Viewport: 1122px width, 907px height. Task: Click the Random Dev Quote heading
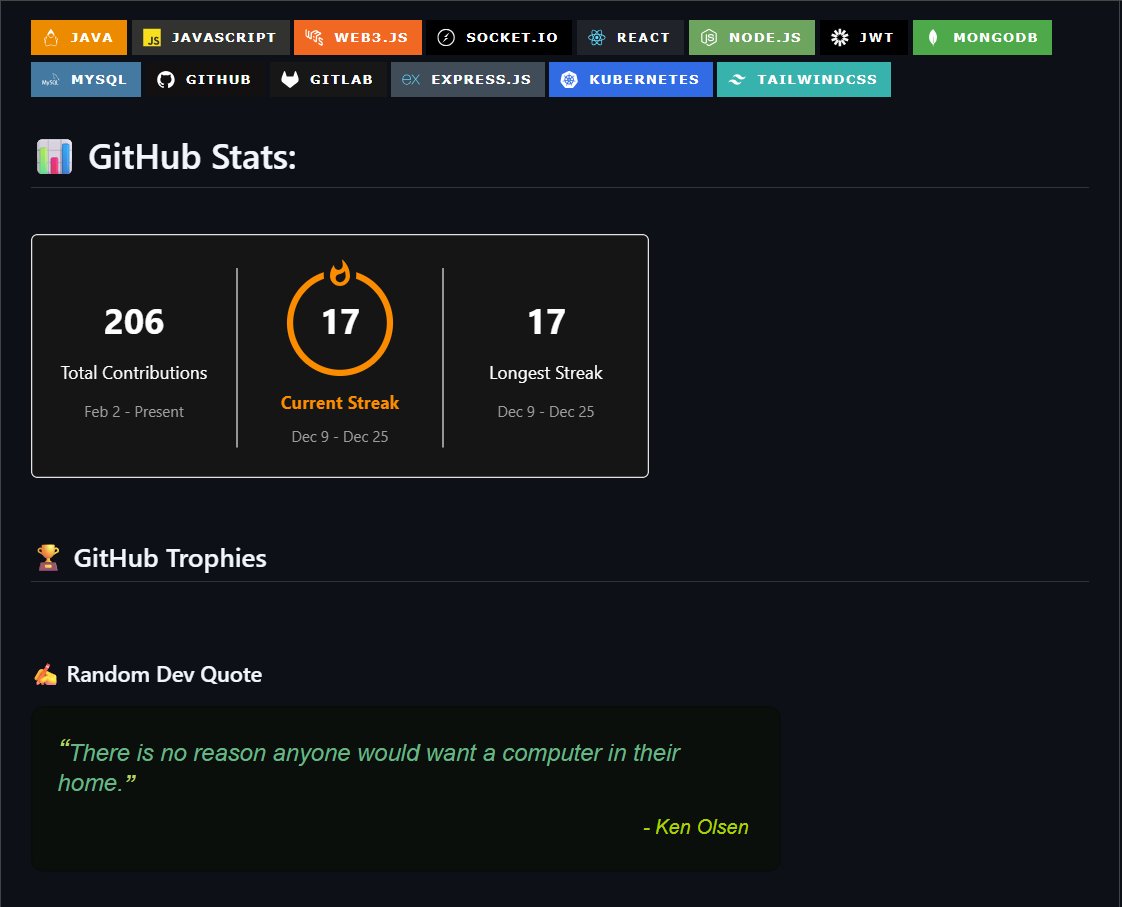click(x=164, y=675)
